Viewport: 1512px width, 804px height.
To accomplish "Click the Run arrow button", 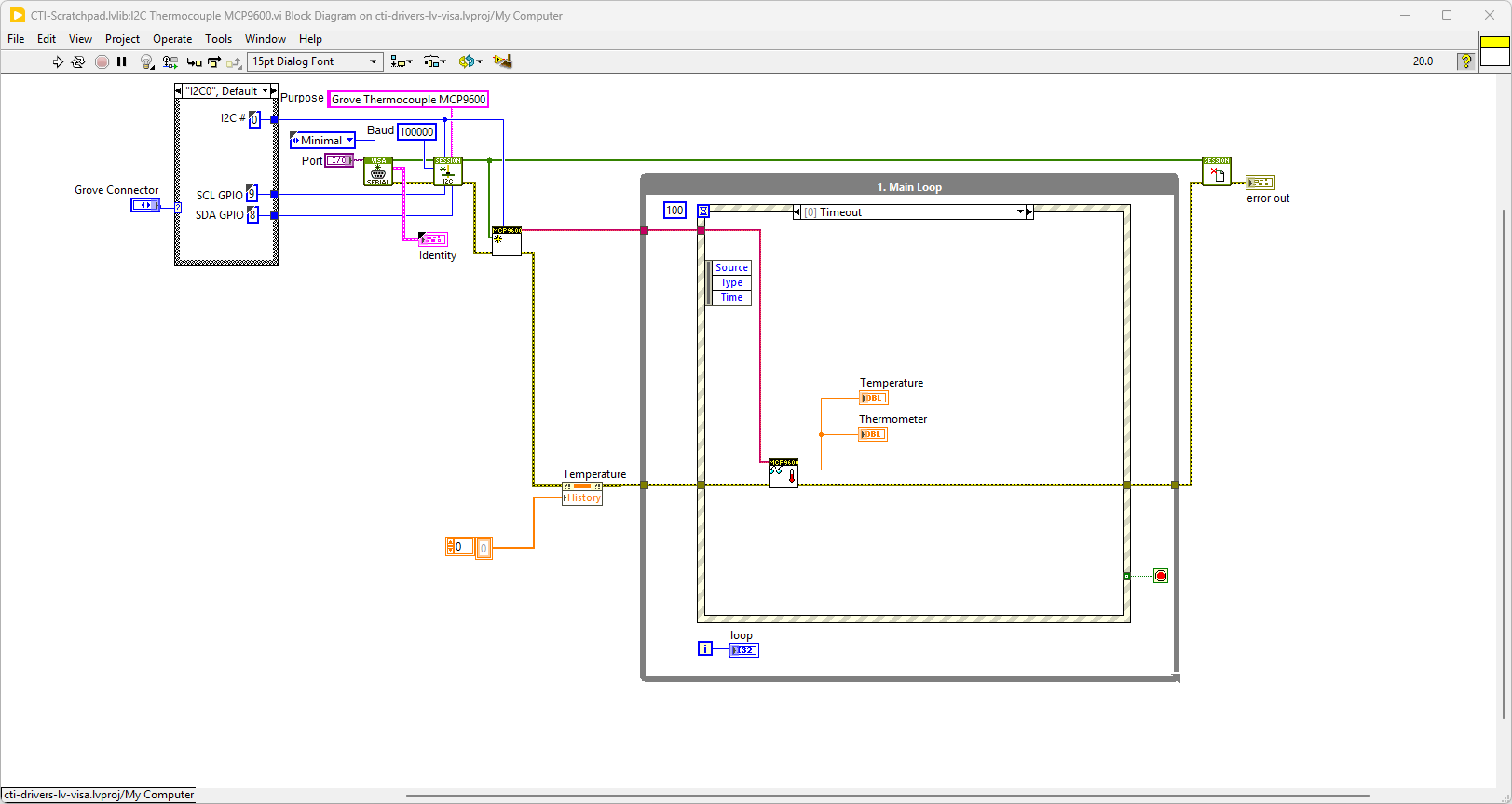I will point(58,61).
